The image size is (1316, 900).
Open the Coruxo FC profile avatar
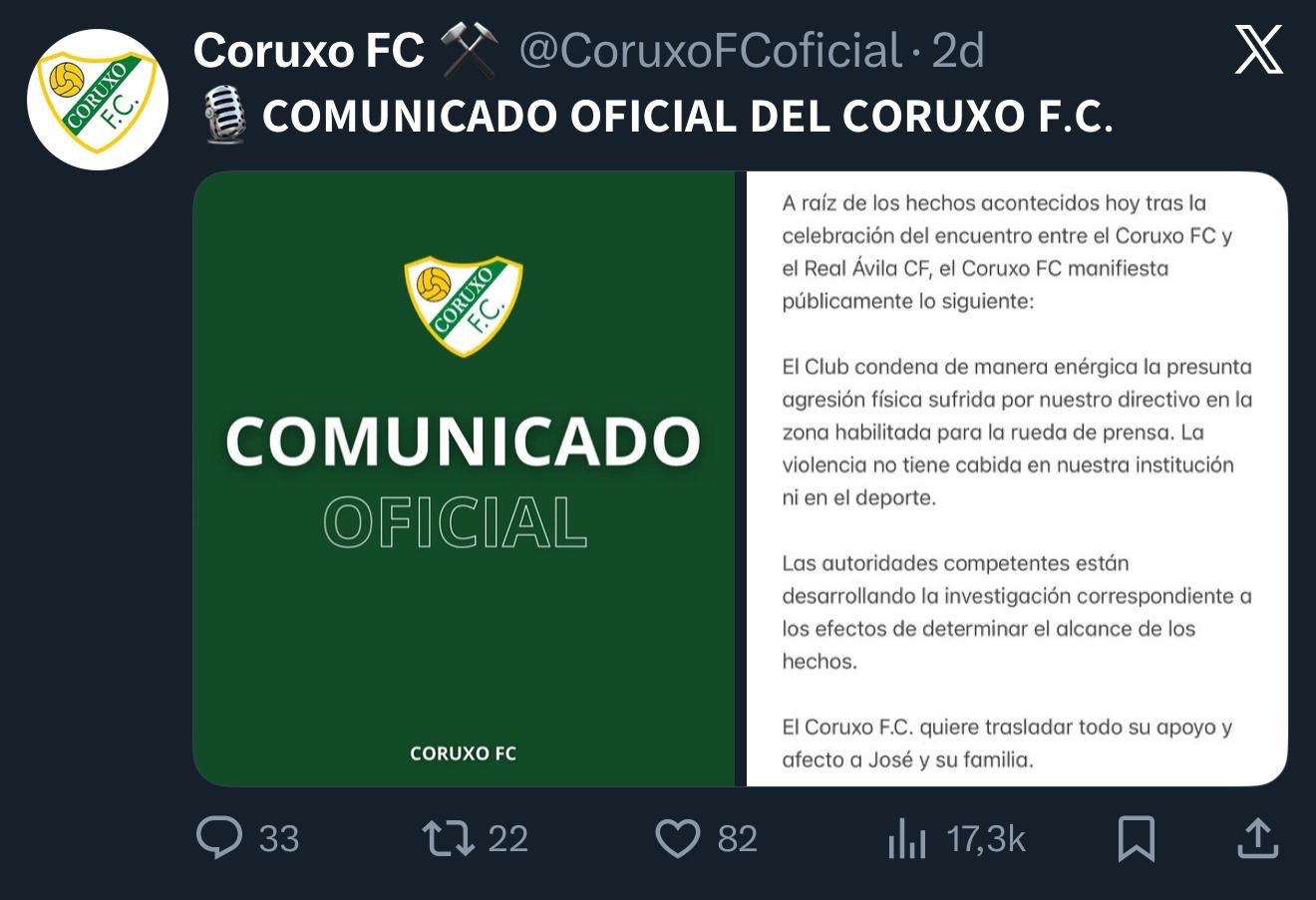pyautogui.click(x=98, y=99)
